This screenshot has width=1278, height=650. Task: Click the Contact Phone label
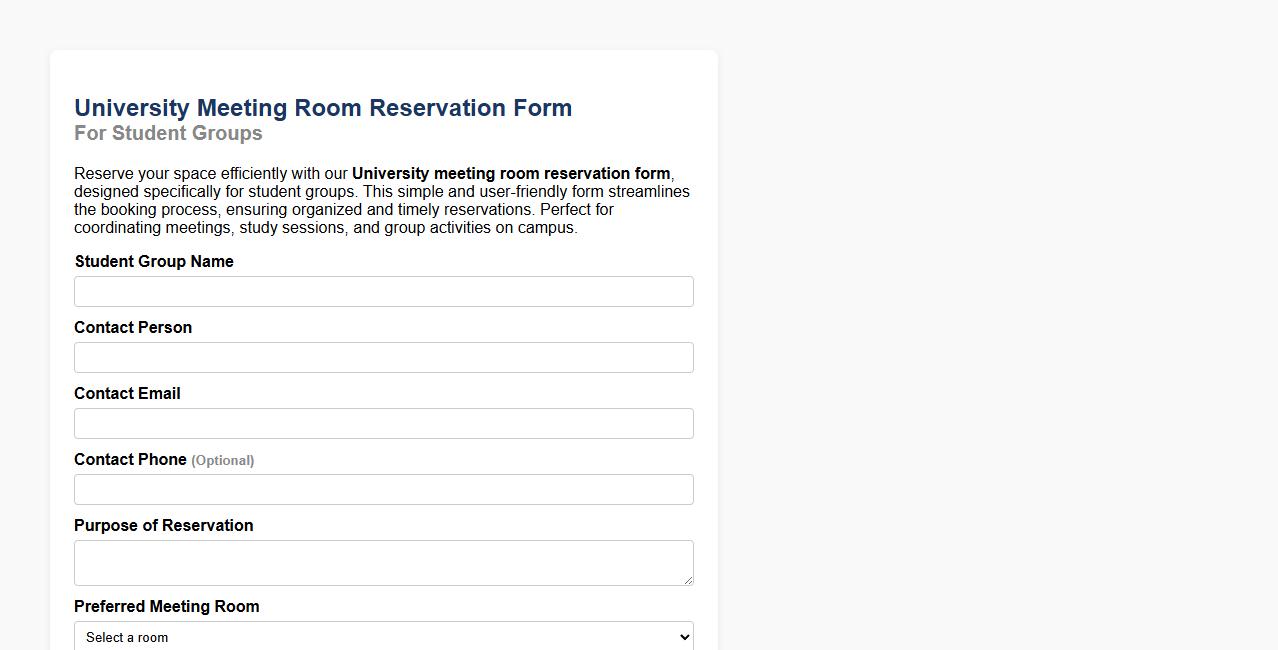(130, 459)
